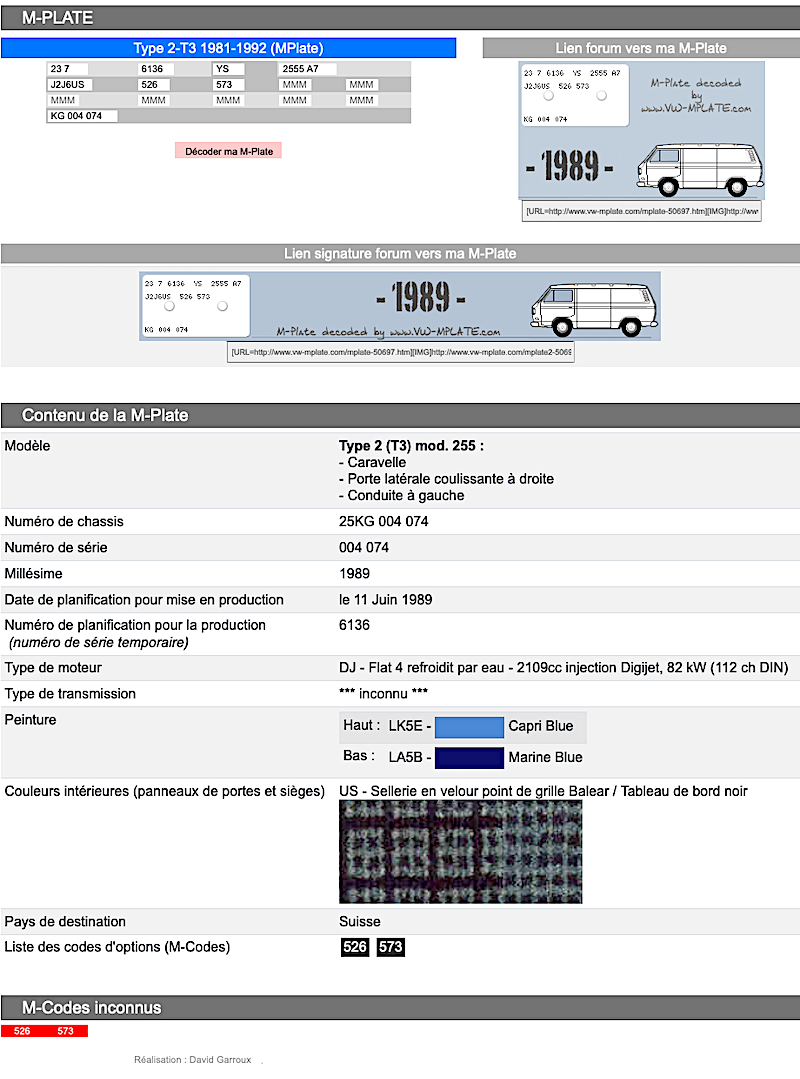Click the black 573 M-Code badge
This screenshot has height=1079, width=800.
[x=391, y=947]
